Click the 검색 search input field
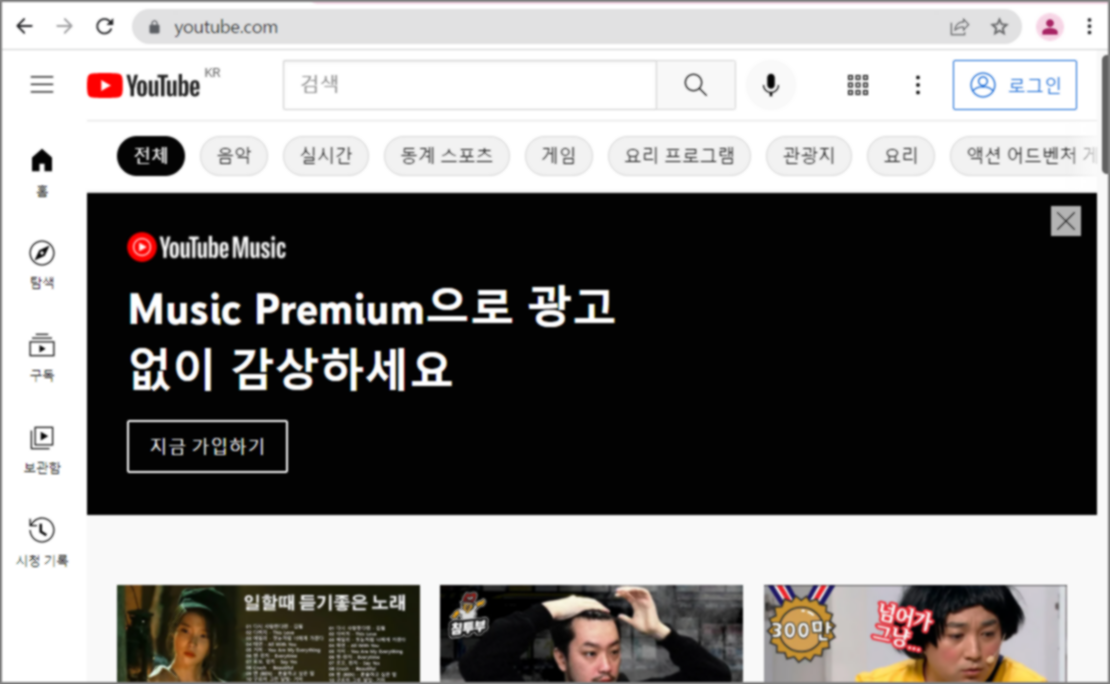 pyautogui.click(x=470, y=85)
